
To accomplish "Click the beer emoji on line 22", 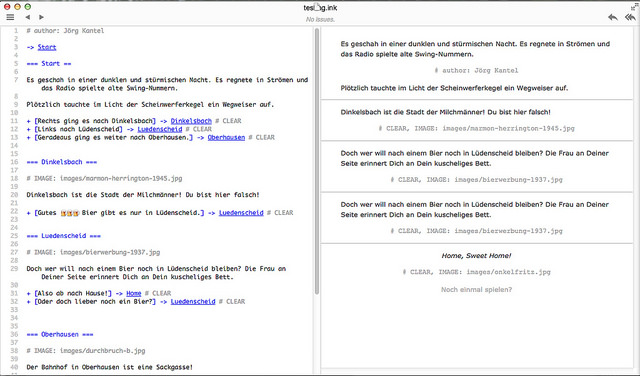I will point(69,213).
